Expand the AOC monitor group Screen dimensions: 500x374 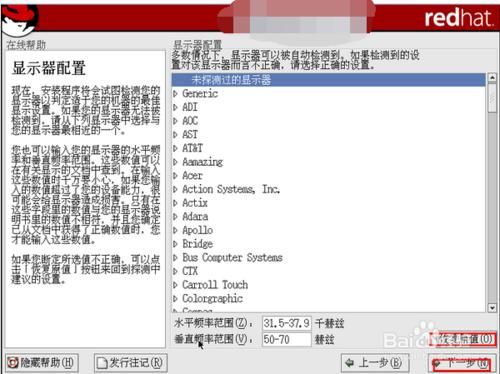[176, 121]
